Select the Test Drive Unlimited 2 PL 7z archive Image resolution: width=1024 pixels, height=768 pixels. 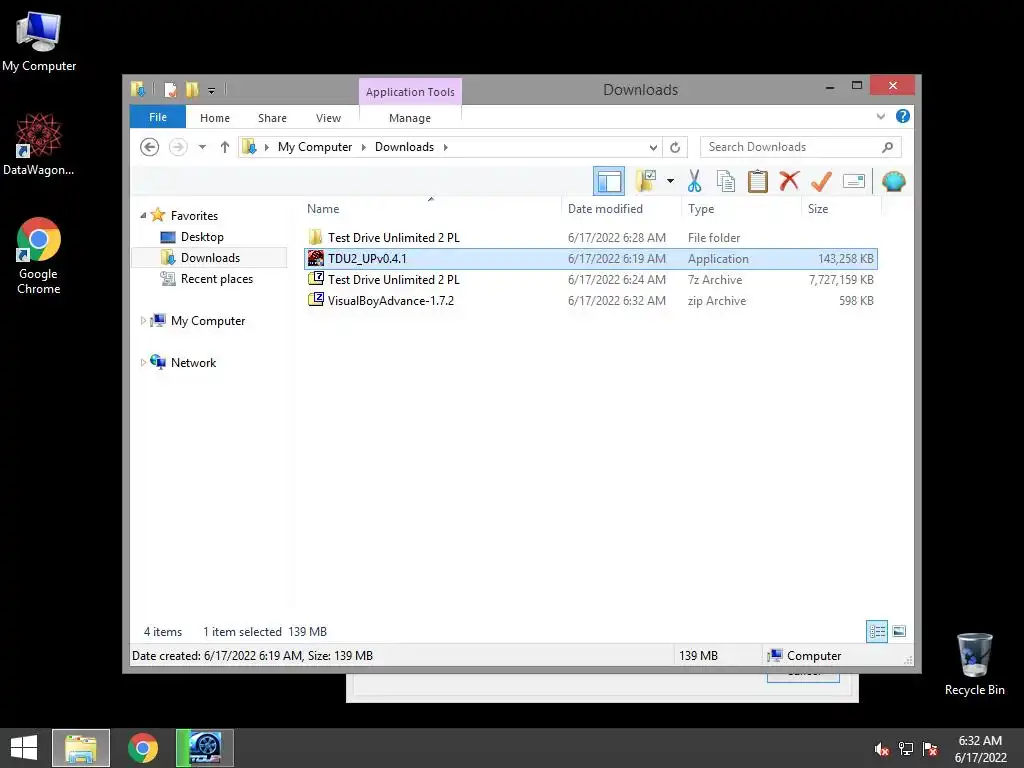[x=591, y=280]
